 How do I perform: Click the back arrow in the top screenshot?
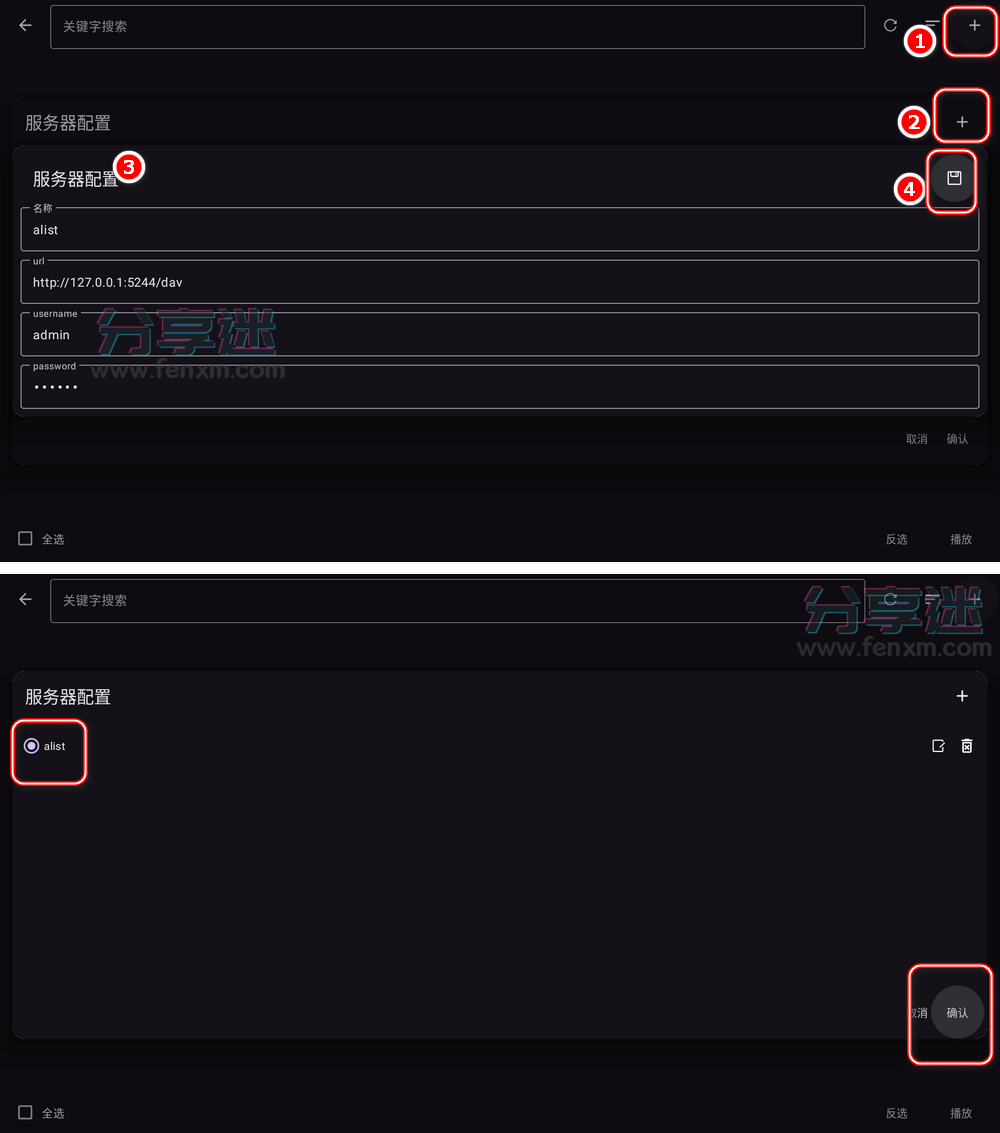[25, 25]
